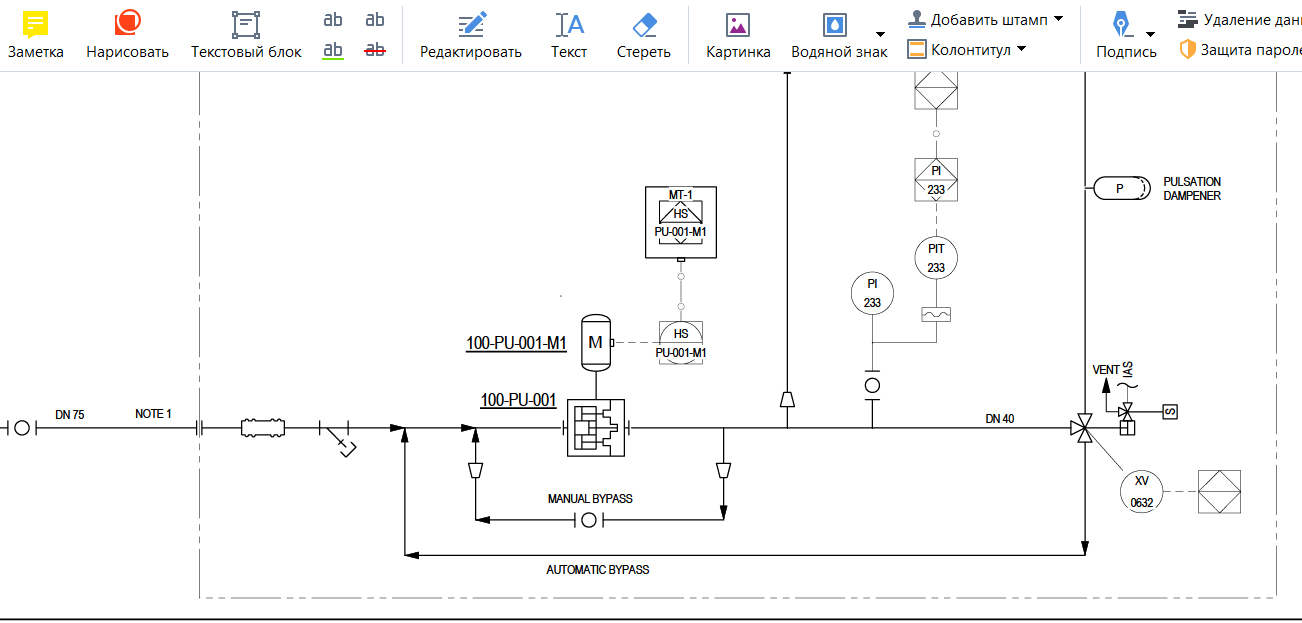Click the valve symbol below PI 233 gauge
1302x623 pixels.
pos(872,385)
